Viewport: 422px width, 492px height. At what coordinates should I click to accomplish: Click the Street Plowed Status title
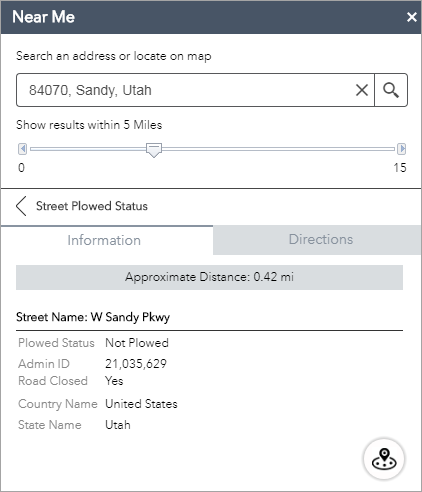[x=92, y=206]
